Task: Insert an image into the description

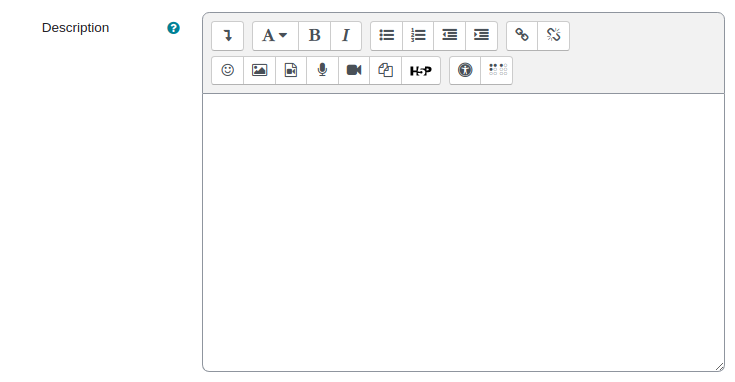Action: tap(259, 70)
